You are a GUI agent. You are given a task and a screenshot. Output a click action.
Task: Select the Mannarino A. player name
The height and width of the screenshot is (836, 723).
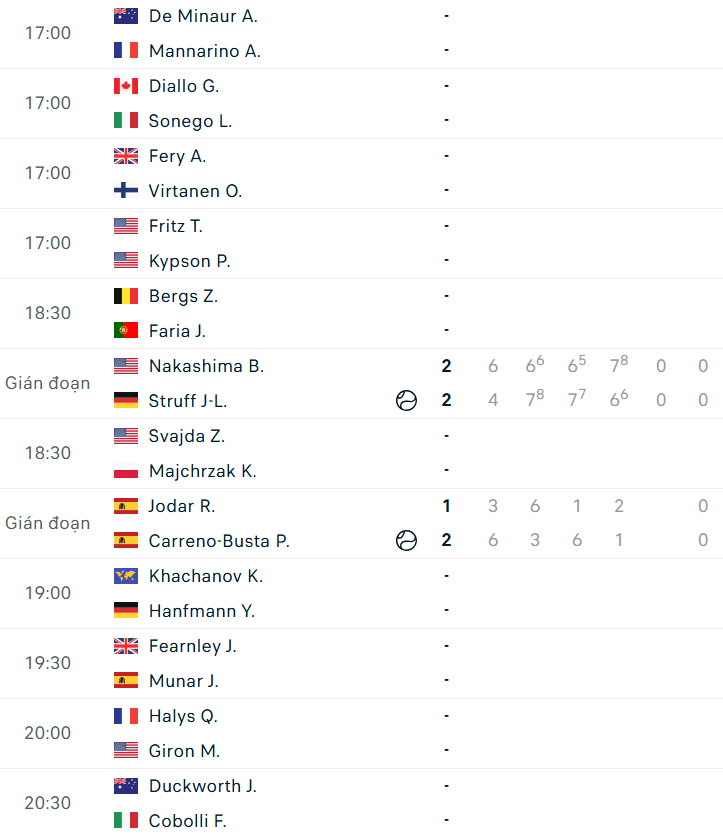click(x=205, y=51)
